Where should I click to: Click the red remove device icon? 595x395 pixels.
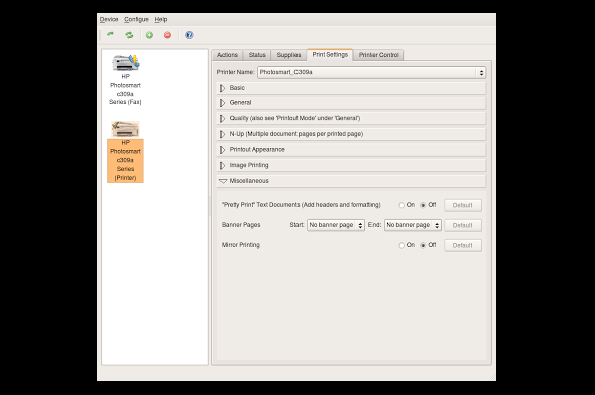tap(167, 35)
